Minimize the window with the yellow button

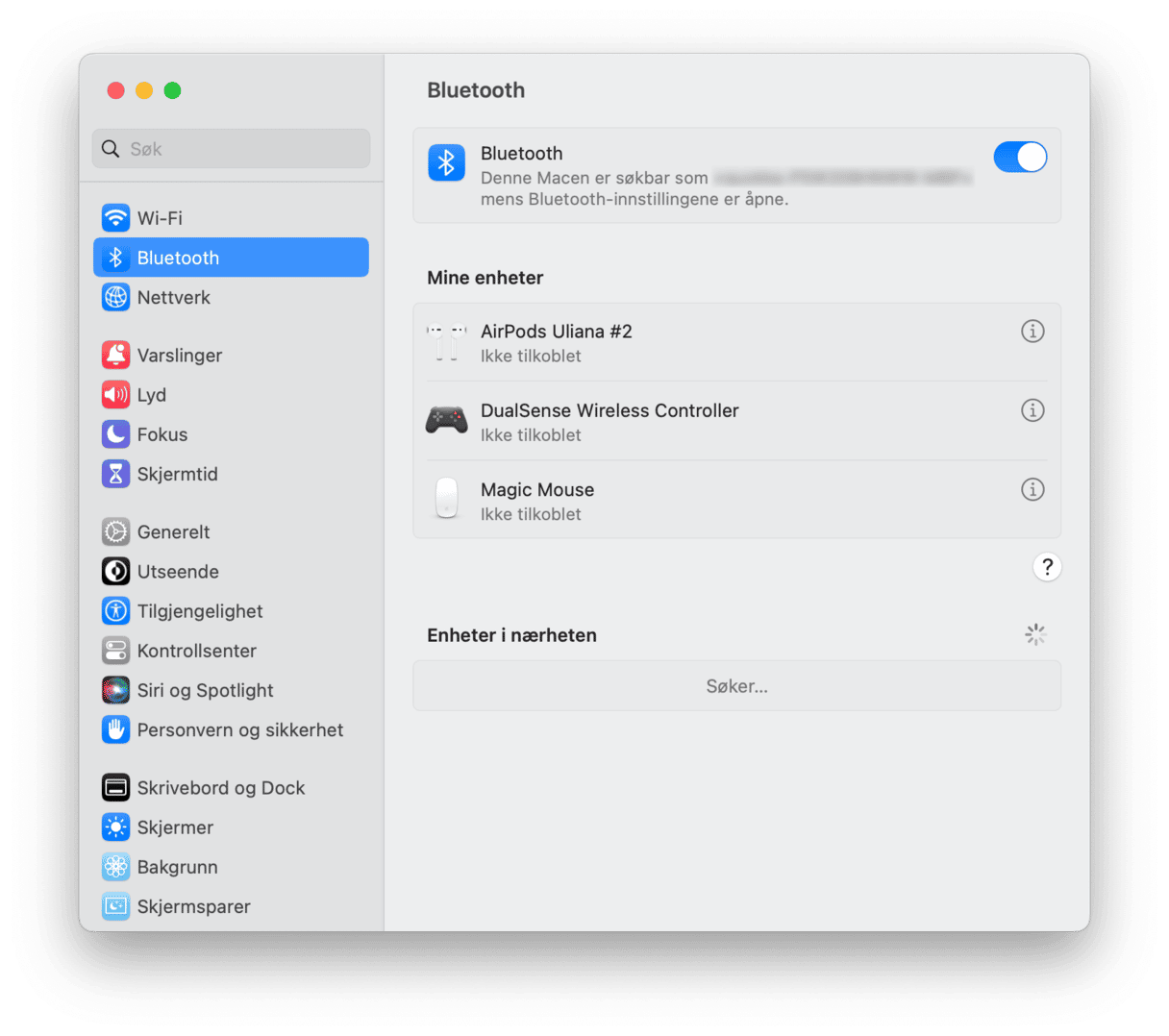point(144,90)
